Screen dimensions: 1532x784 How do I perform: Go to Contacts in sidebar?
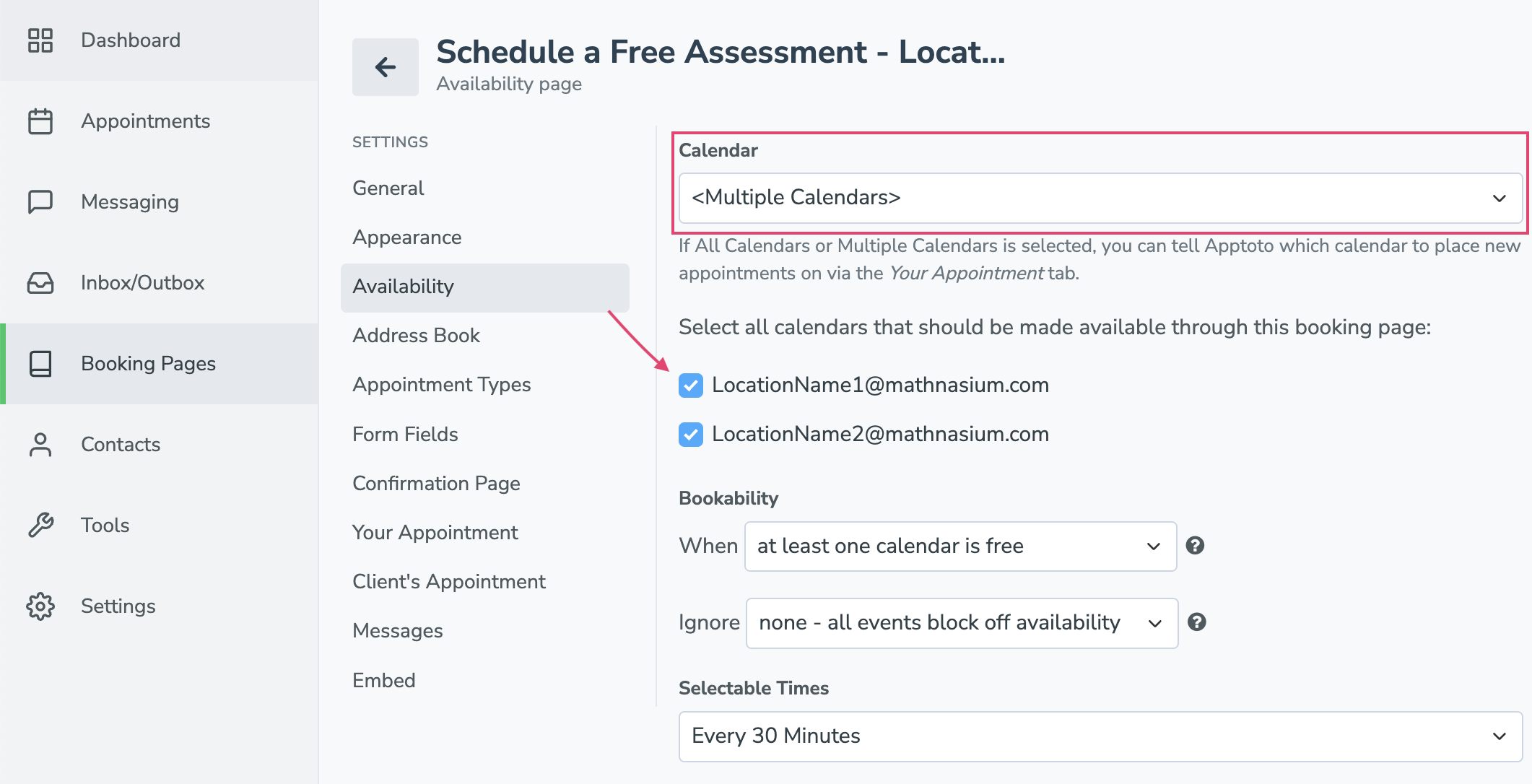(x=159, y=445)
